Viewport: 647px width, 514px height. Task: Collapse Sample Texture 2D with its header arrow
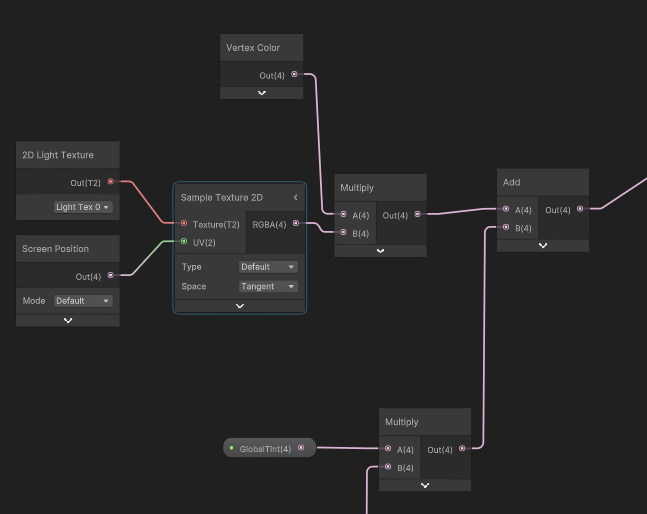pos(295,197)
